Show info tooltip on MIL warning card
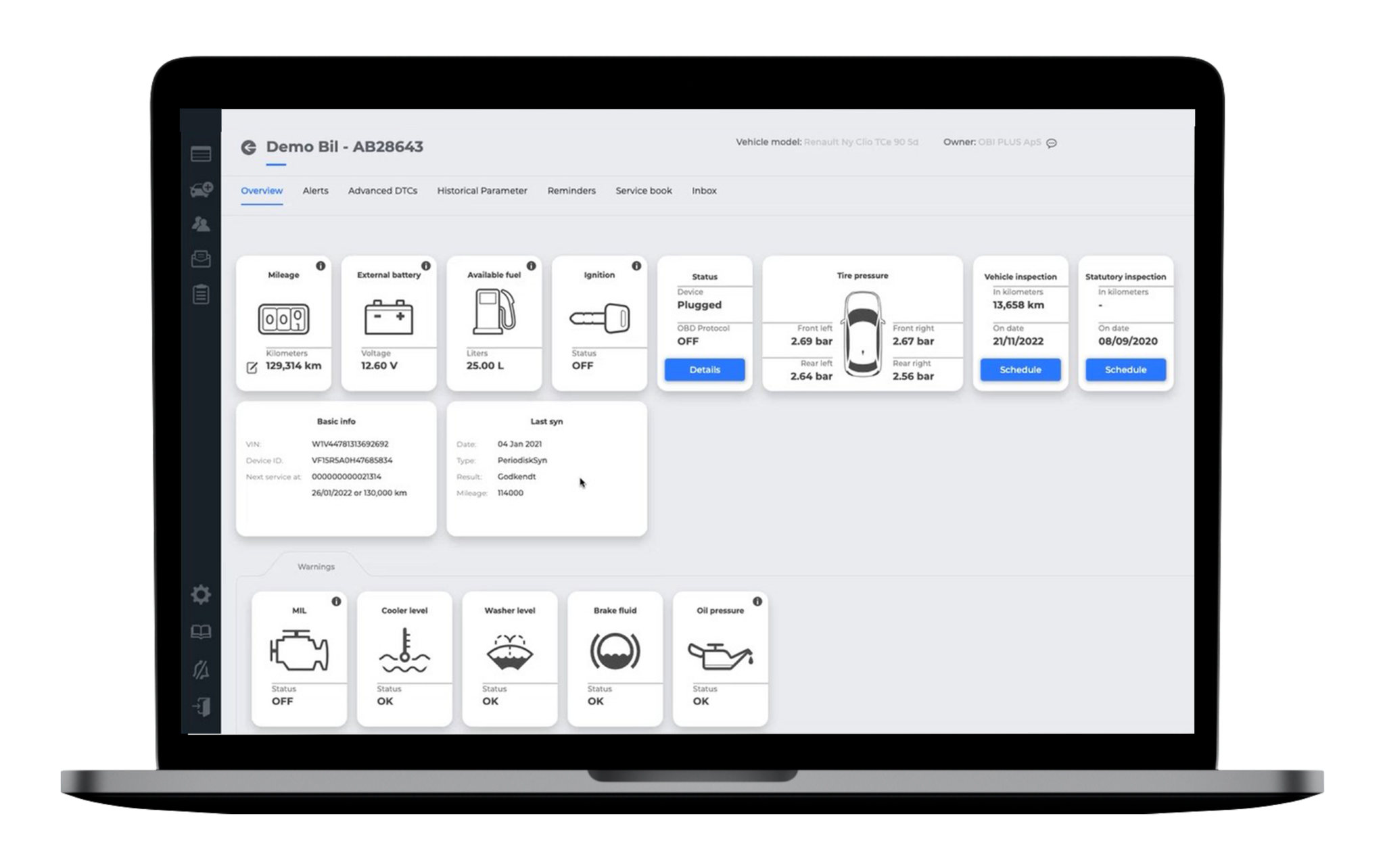The image size is (1385, 868). coord(336,601)
